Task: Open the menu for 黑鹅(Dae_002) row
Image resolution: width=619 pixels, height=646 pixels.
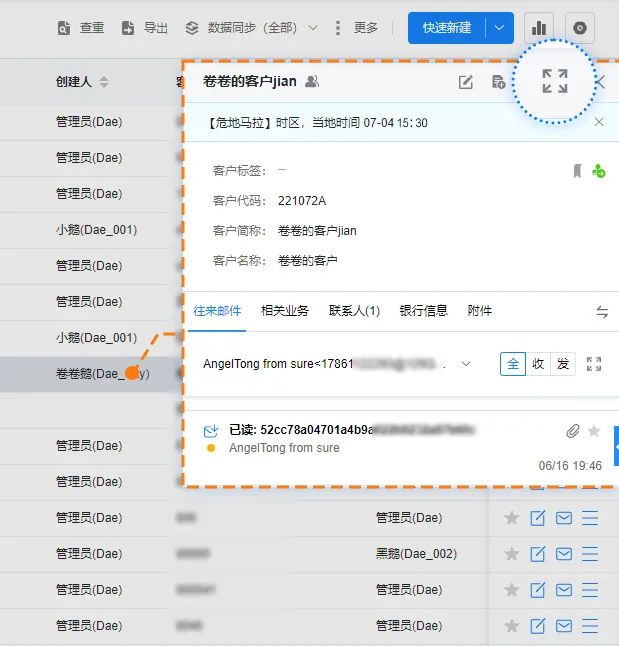Action: pyautogui.click(x=590, y=554)
